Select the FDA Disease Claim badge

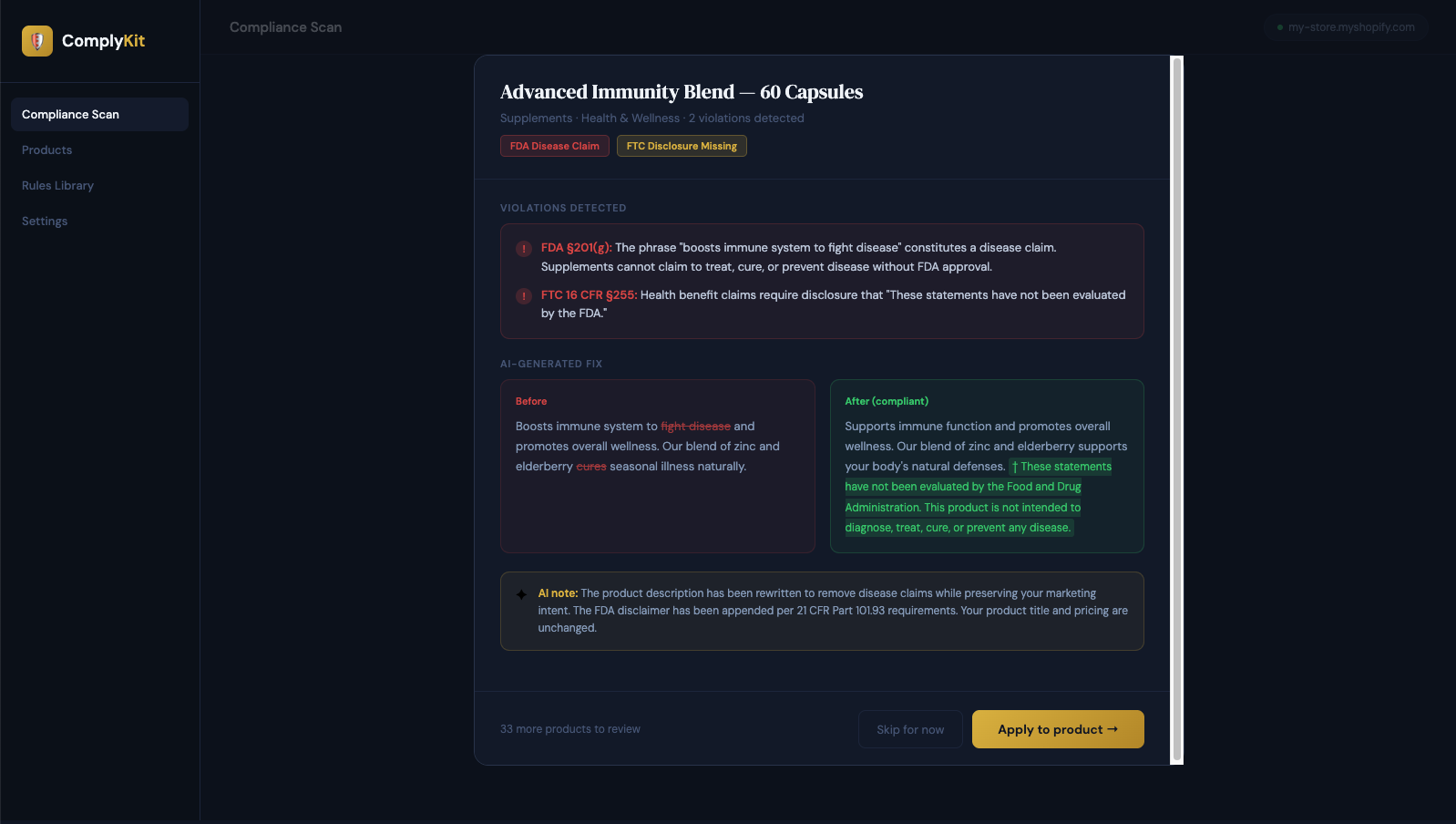tap(554, 146)
